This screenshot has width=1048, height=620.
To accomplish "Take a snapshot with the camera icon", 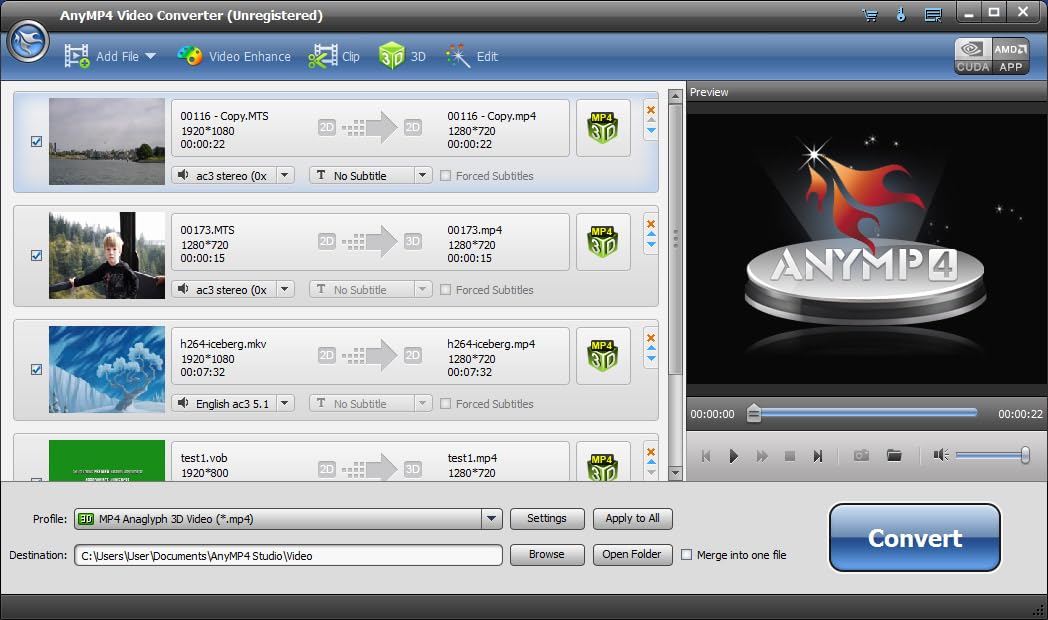I will 861,456.
